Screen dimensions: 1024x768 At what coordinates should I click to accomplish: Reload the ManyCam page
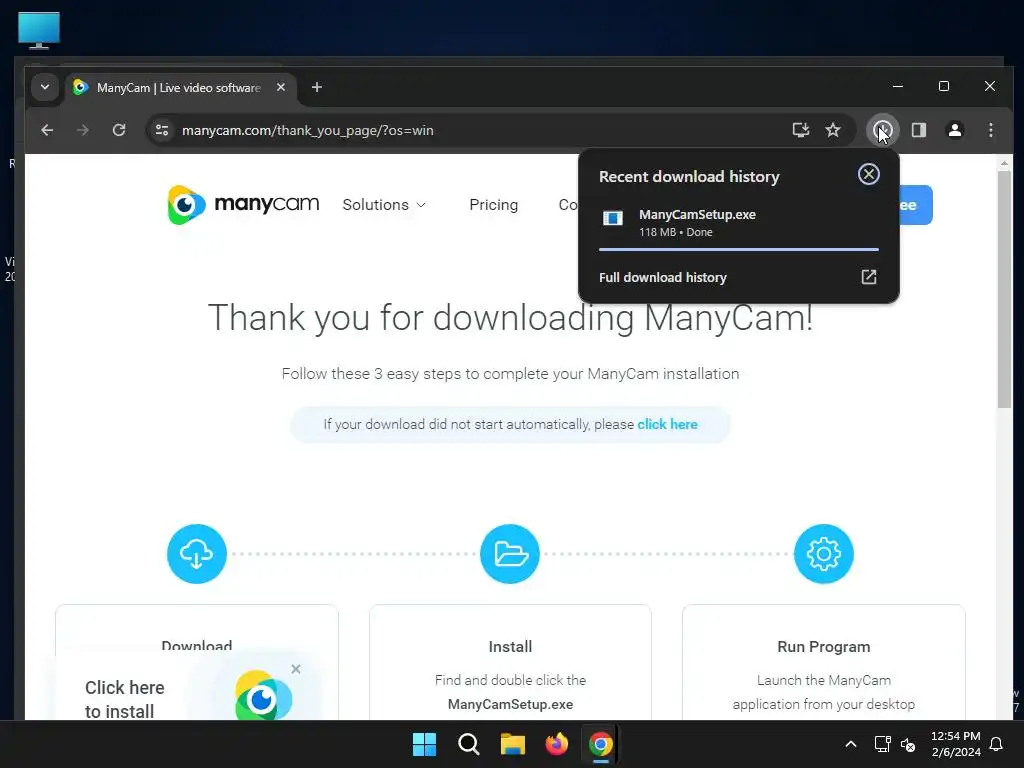119,130
